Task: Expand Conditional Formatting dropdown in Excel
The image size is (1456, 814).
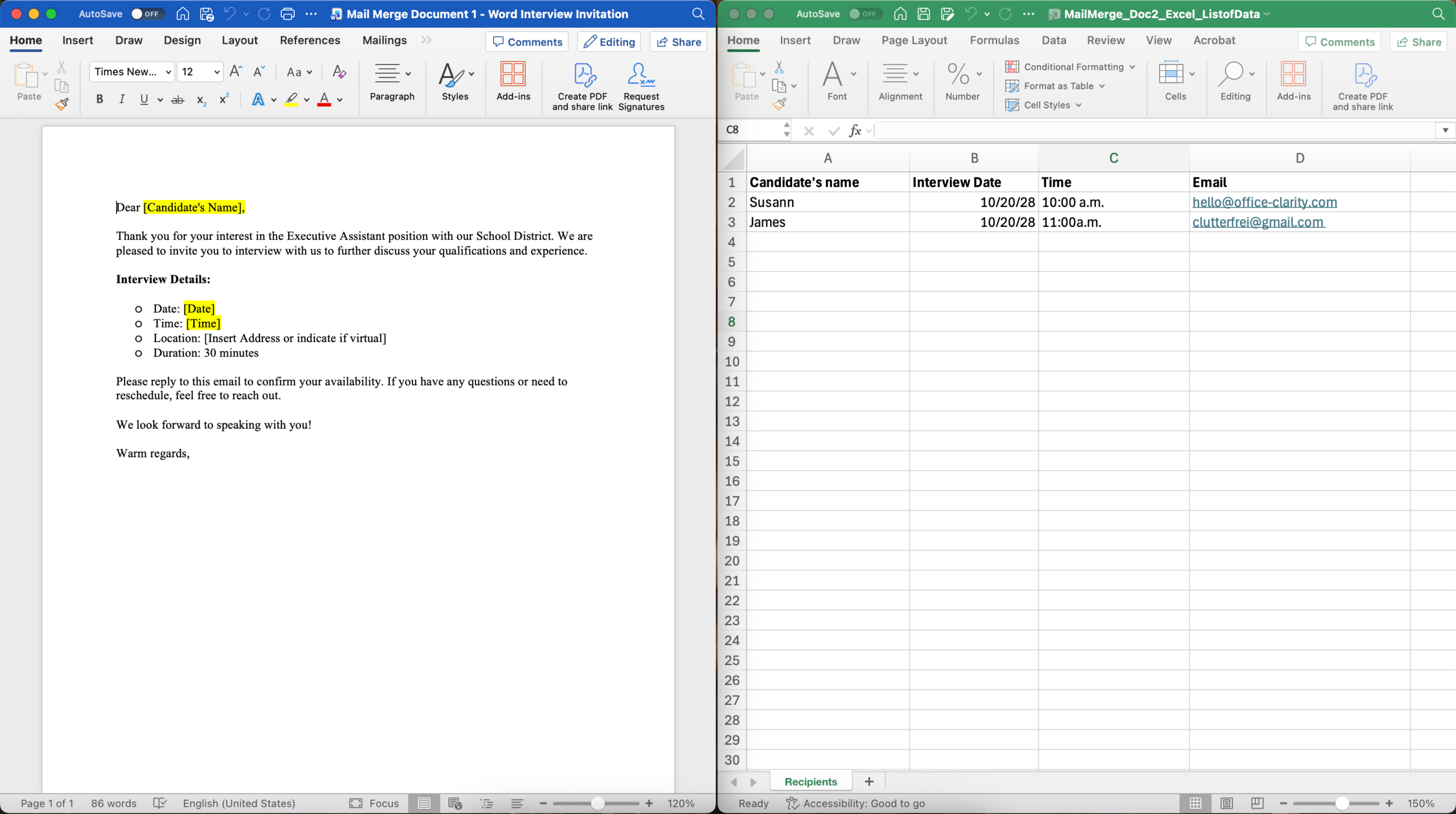Action: pos(1132,67)
